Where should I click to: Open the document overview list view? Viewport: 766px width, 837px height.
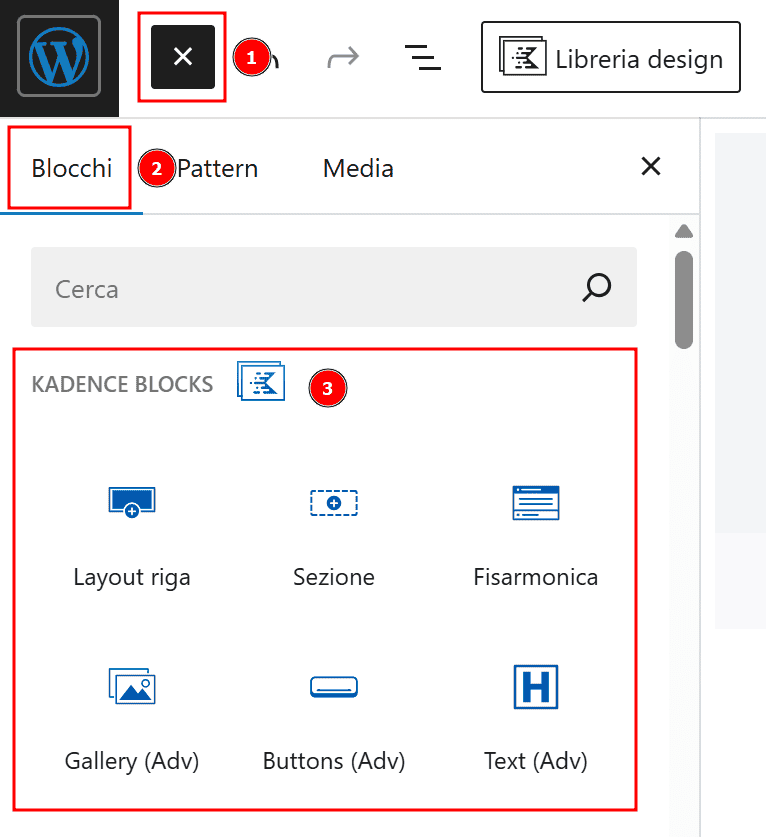[x=422, y=59]
